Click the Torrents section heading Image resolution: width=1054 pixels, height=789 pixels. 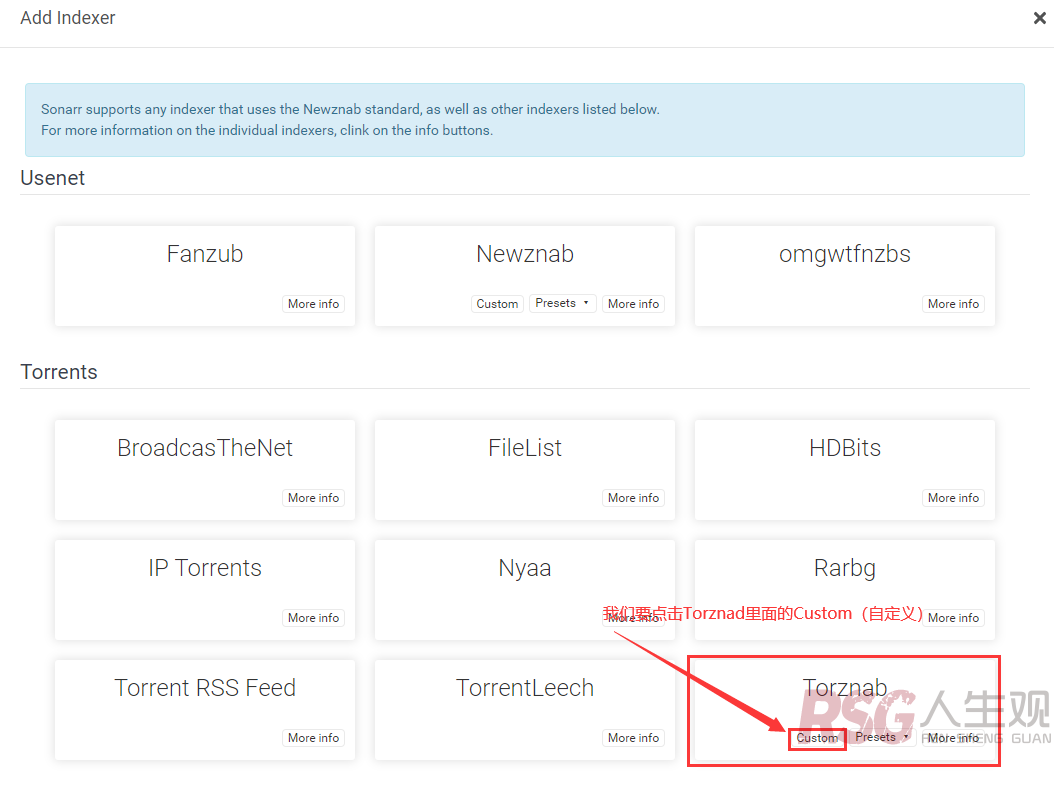tap(59, 372)
